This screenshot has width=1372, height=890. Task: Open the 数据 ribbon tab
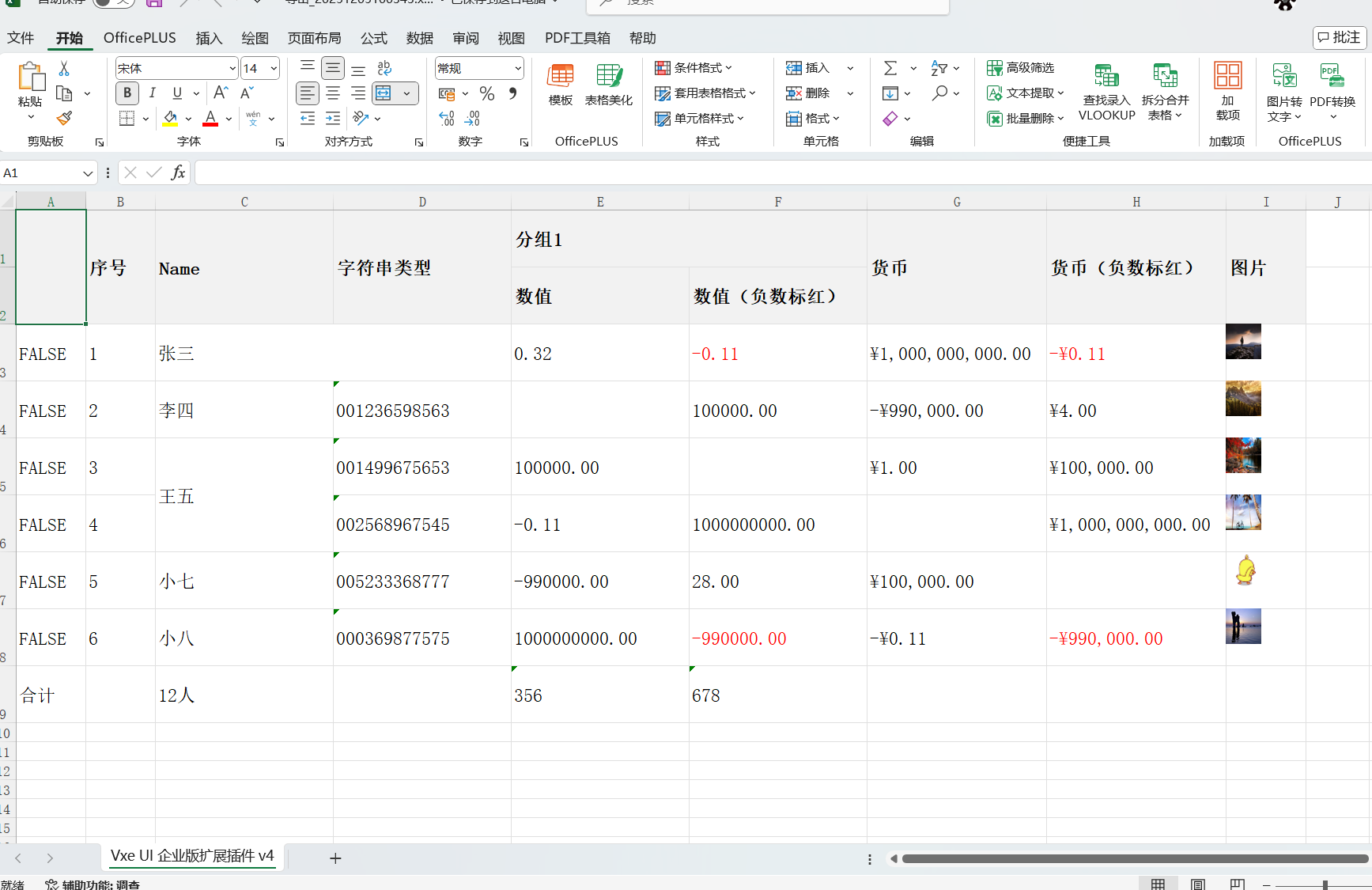coord(419,38)
